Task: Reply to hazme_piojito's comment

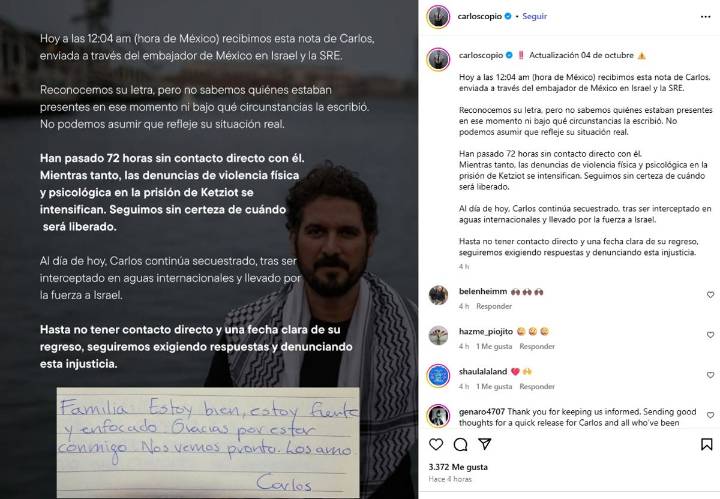Action: pyautogui.click(x=537, y=346)
